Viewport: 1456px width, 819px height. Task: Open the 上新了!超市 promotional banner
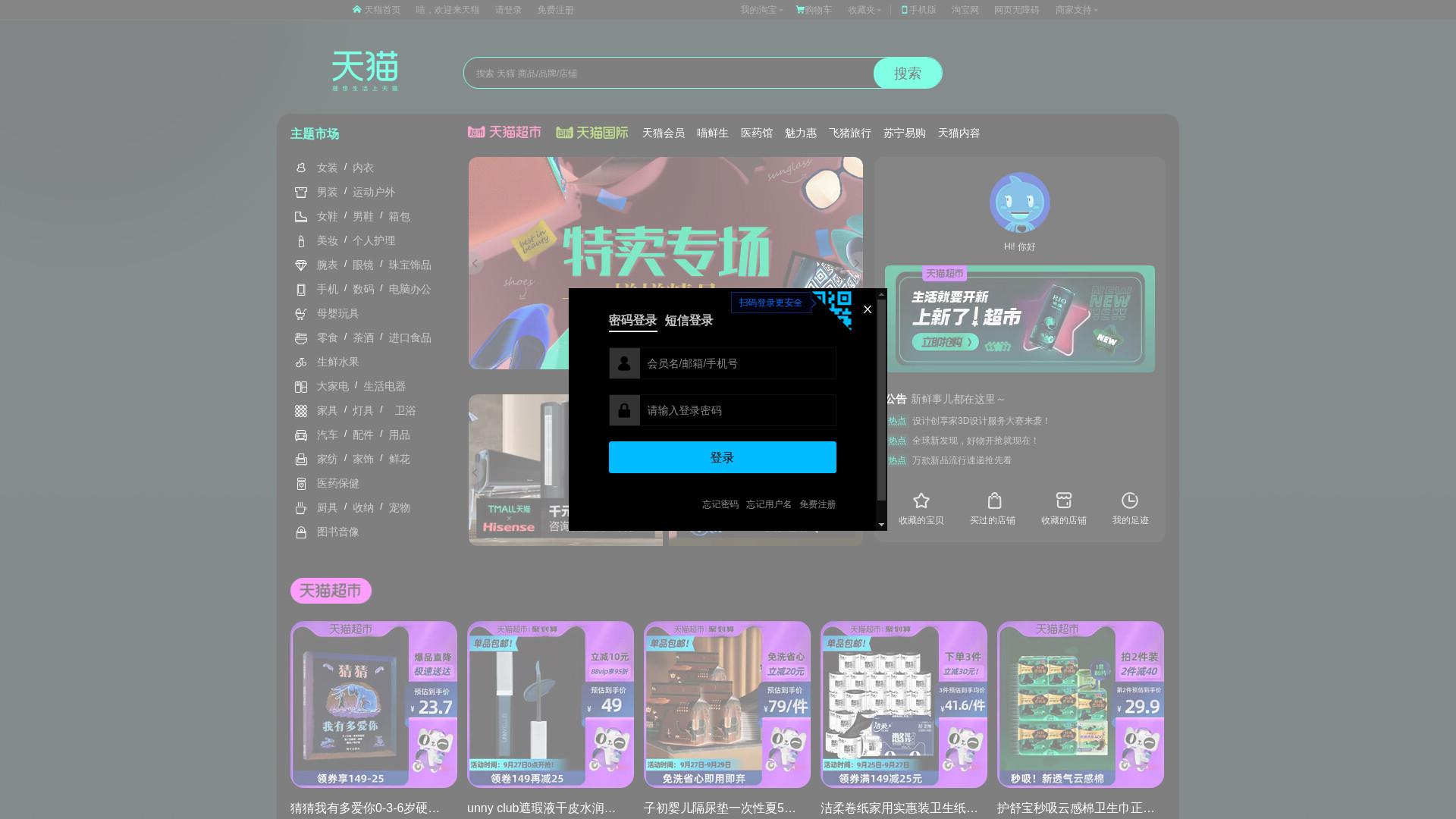1020,318
